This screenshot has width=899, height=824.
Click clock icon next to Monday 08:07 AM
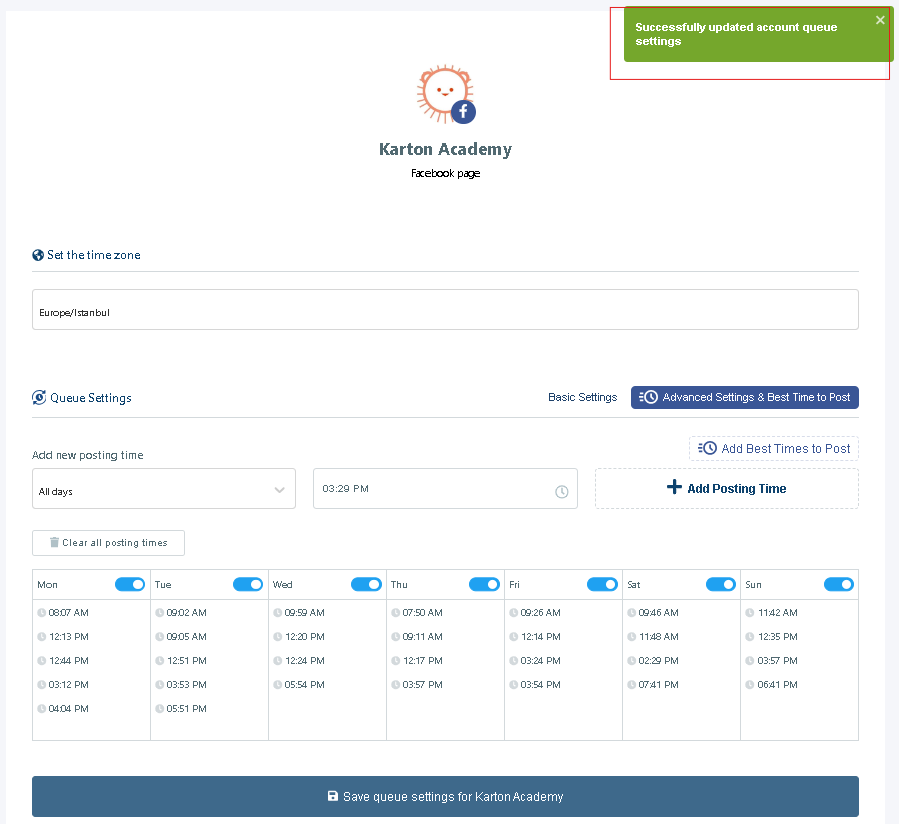[x=42, y=612]
